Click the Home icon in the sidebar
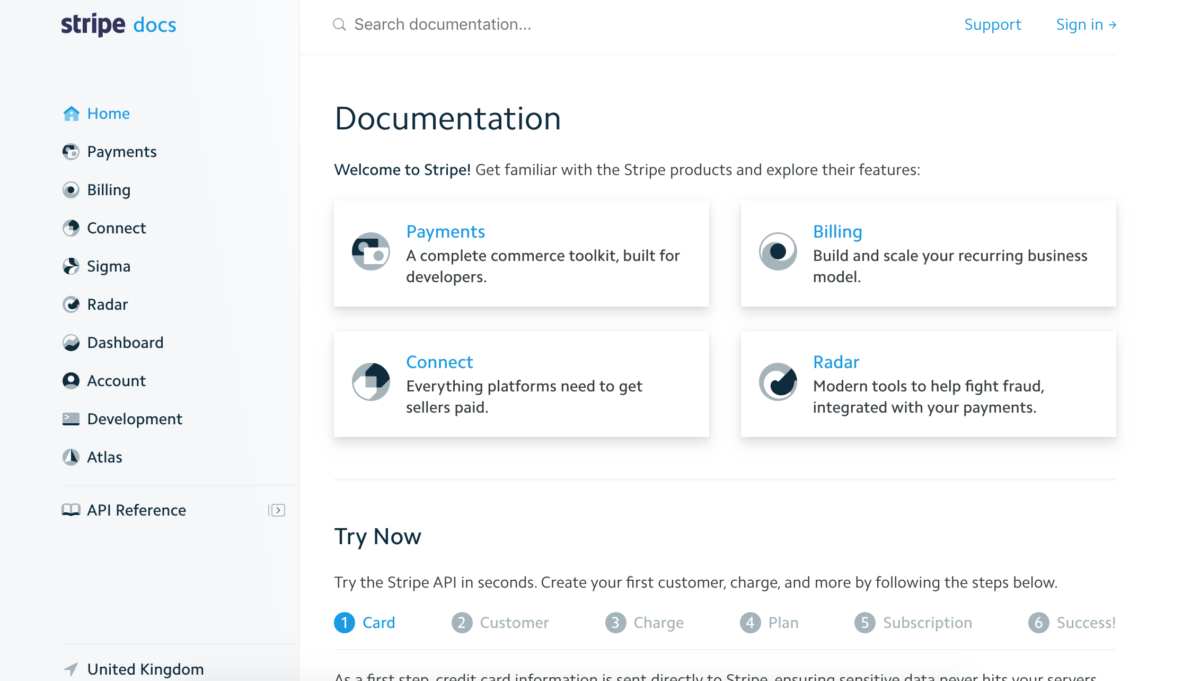The image size is (1200, 681). point(71,113)
